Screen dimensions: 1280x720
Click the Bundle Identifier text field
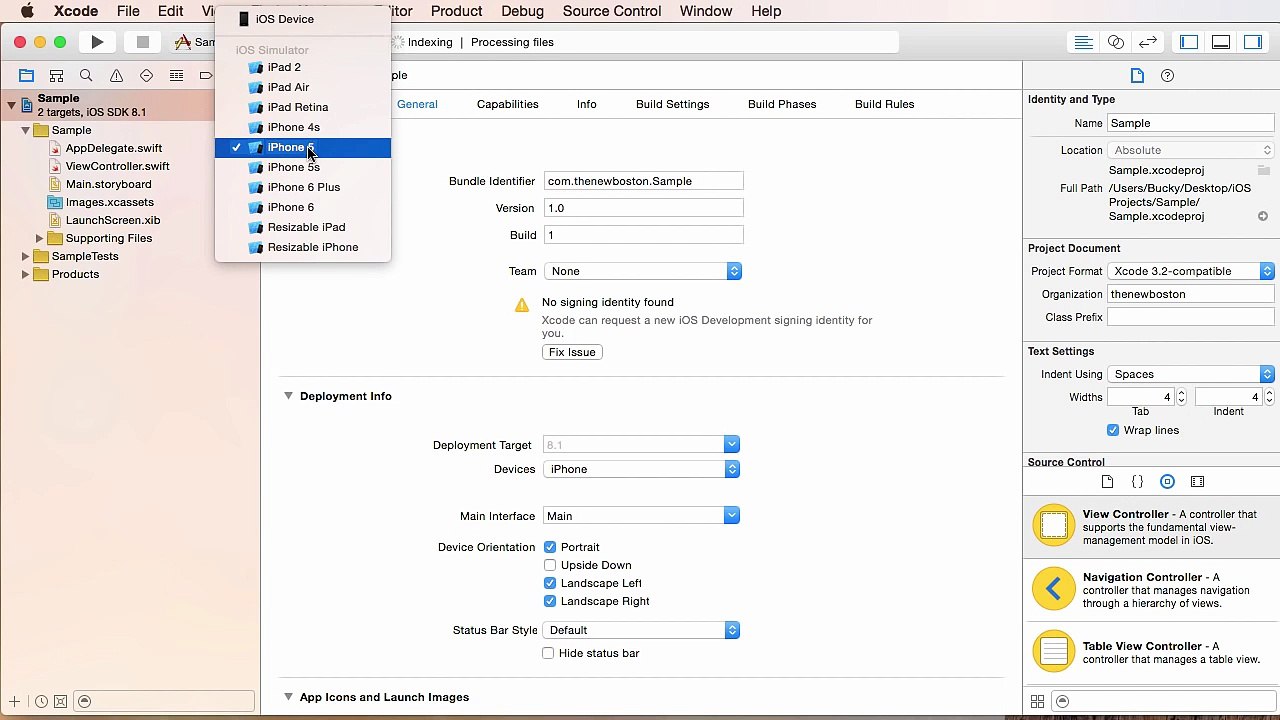click(x=644, y=181)
